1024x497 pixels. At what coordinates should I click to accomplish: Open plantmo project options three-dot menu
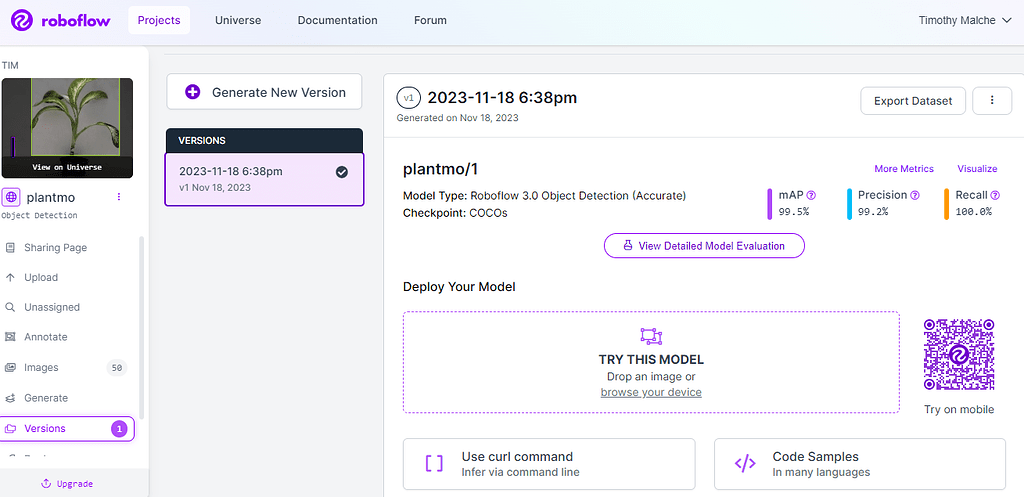(119, 197)
